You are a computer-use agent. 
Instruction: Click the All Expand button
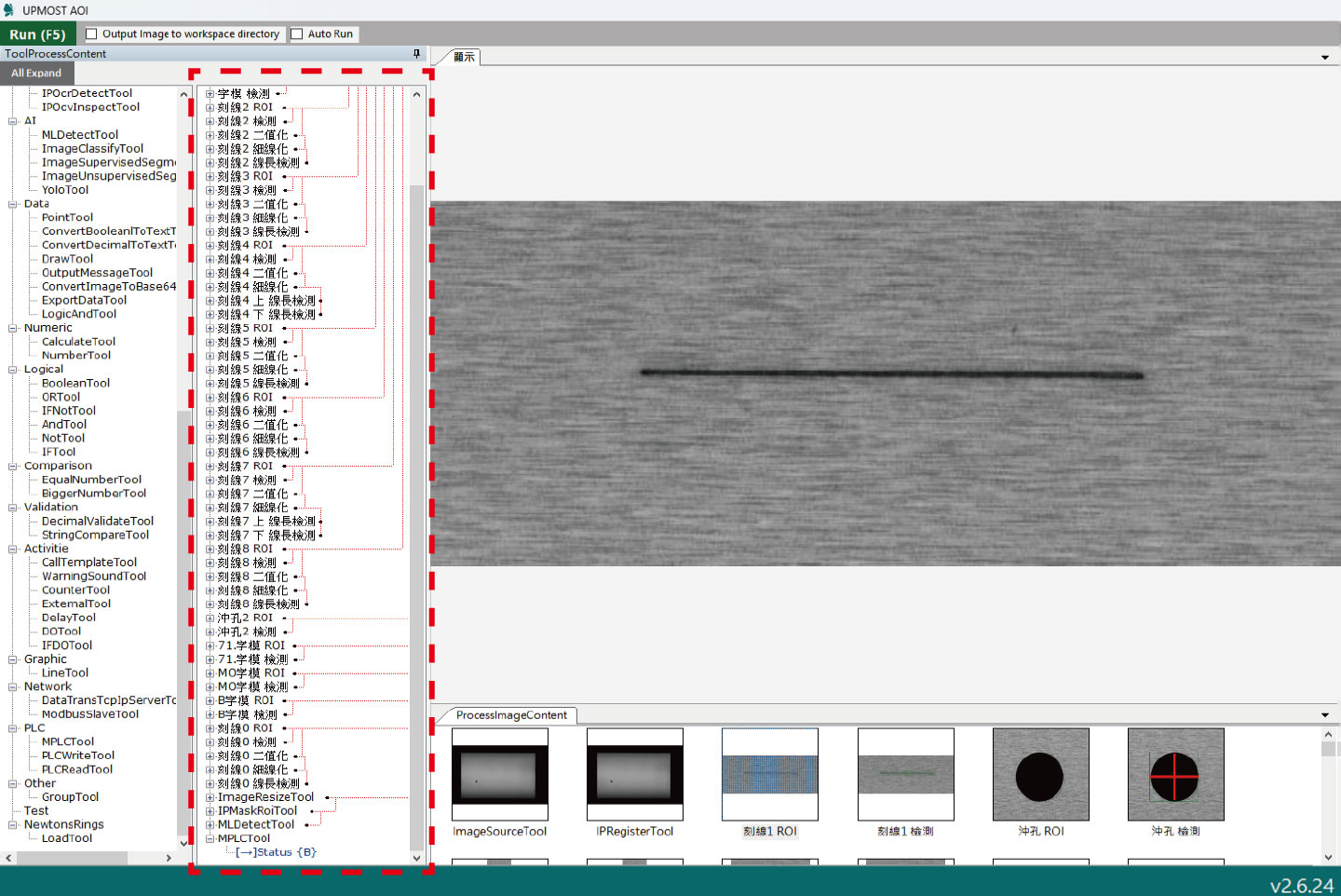click(x=36, y=74)
